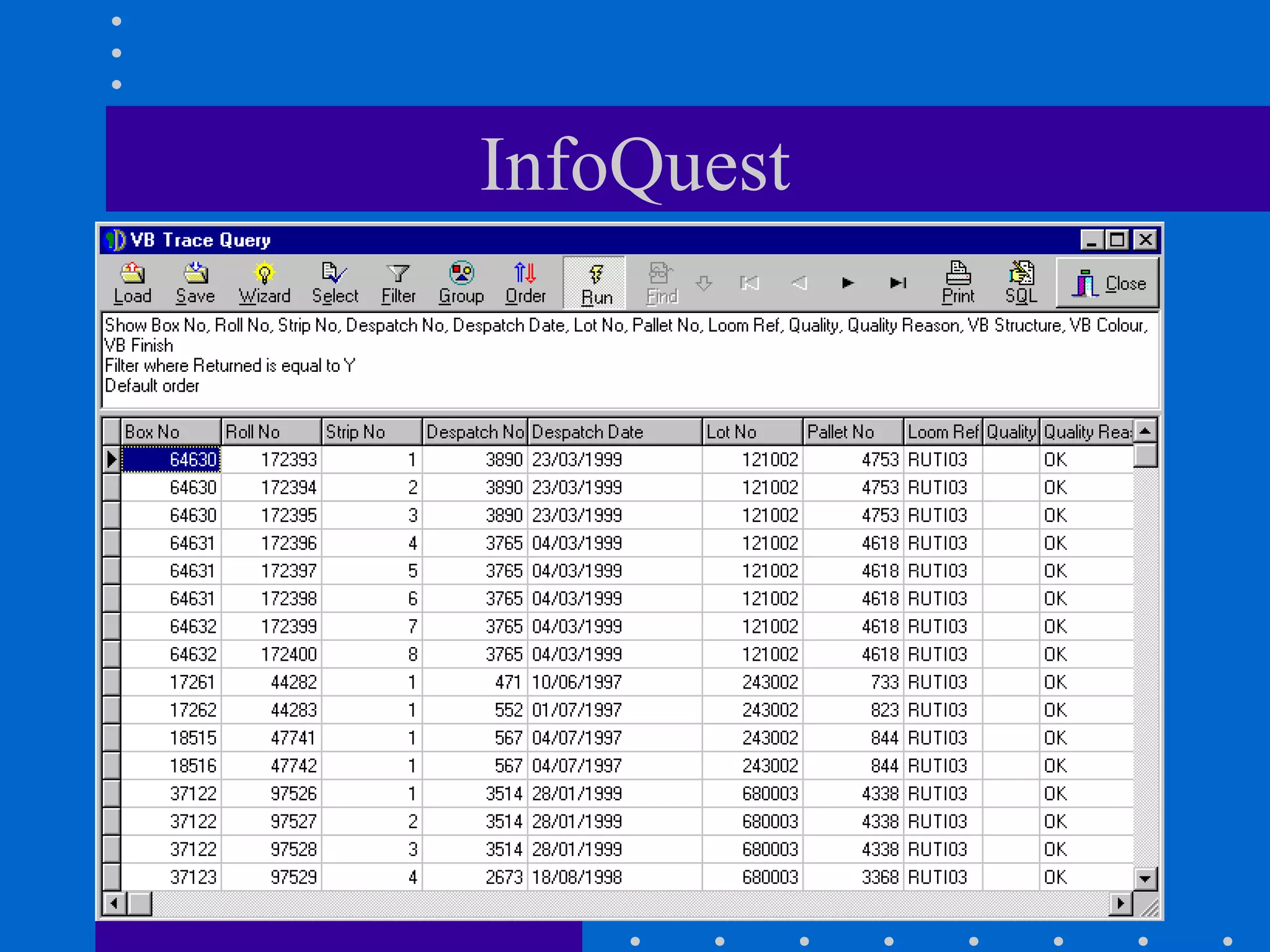This screenshot has height=952, width=1270.
Task: Select Pallet No cell 733
Action: 853,682
